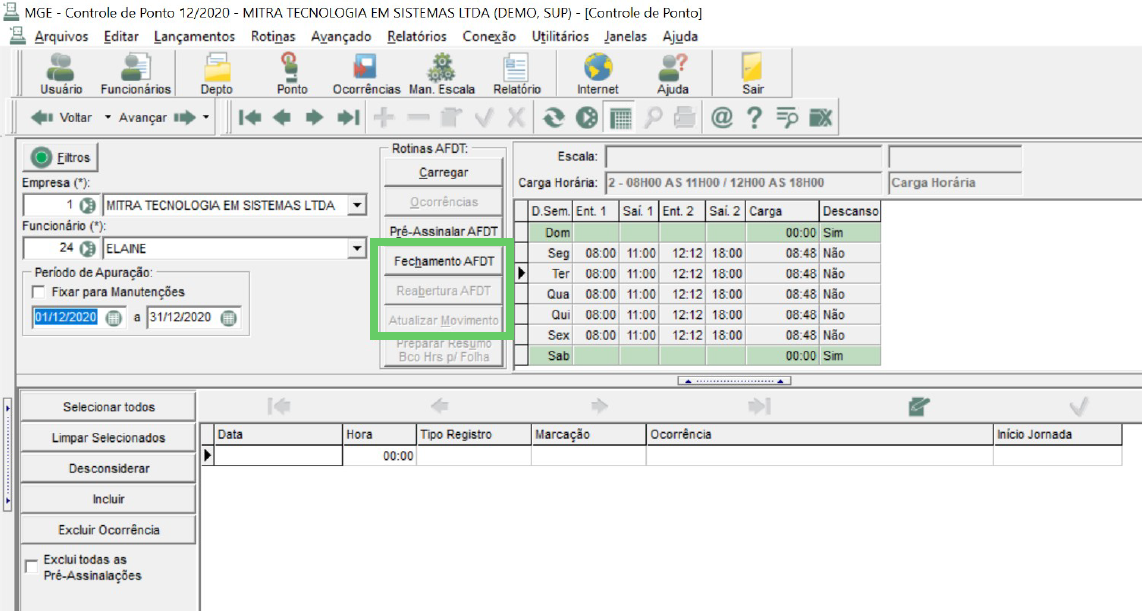1143x614 pixels.
Task: Enable Fixar para Manutenções checkbox
Action: [38, 292]
